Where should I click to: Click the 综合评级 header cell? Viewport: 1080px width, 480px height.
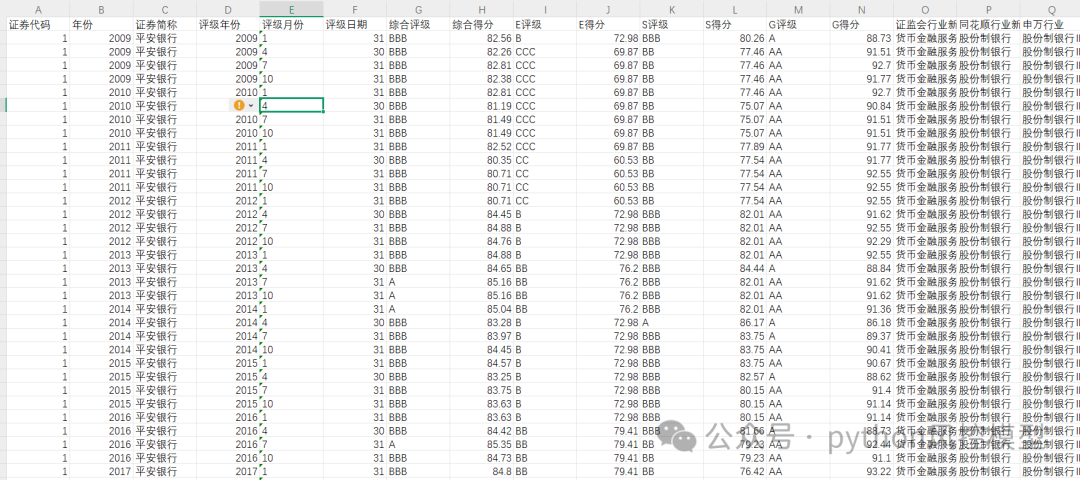pyautogui.click(x=418, y=25)
